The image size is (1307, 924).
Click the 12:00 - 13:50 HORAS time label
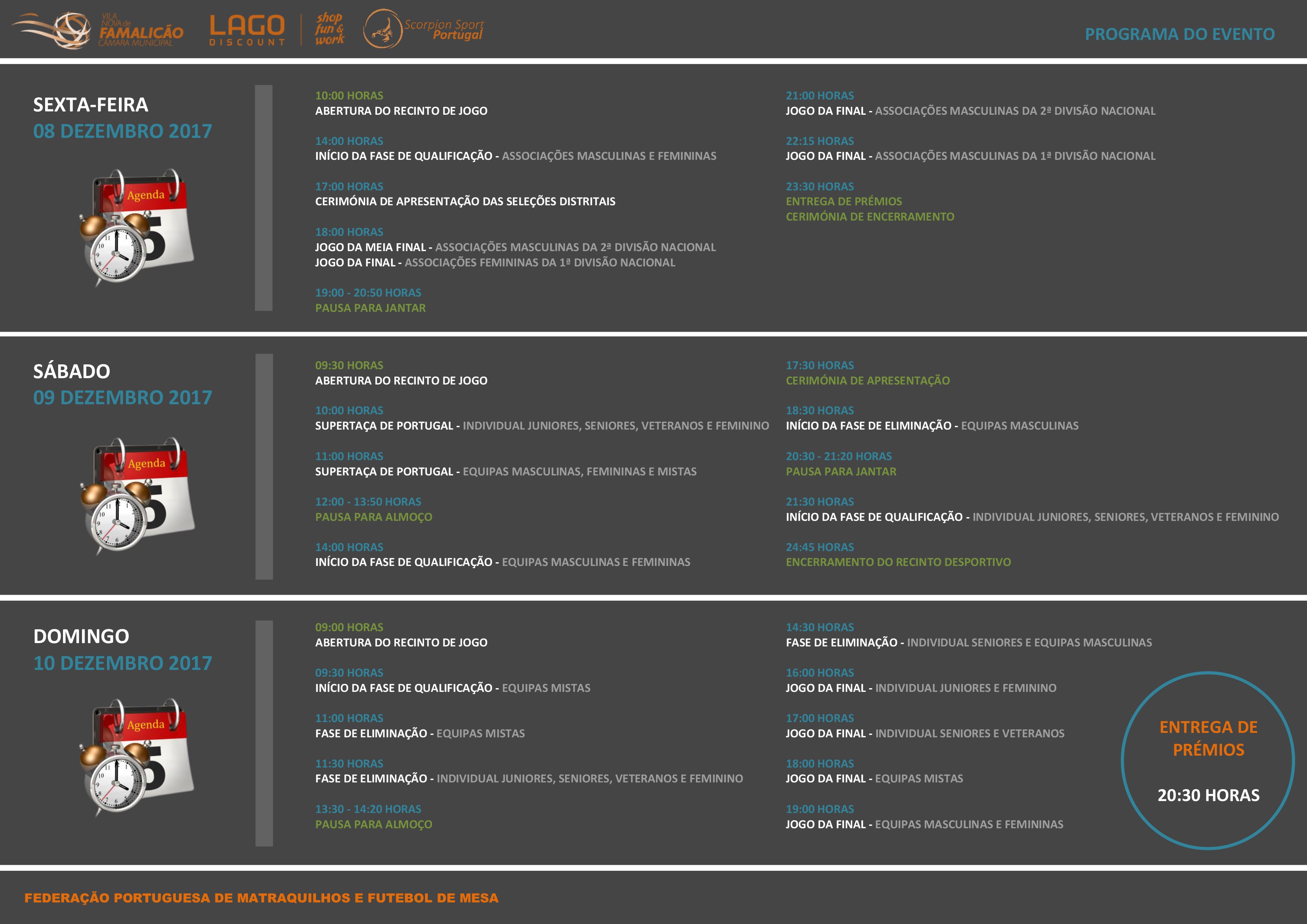tap(368, 502)
